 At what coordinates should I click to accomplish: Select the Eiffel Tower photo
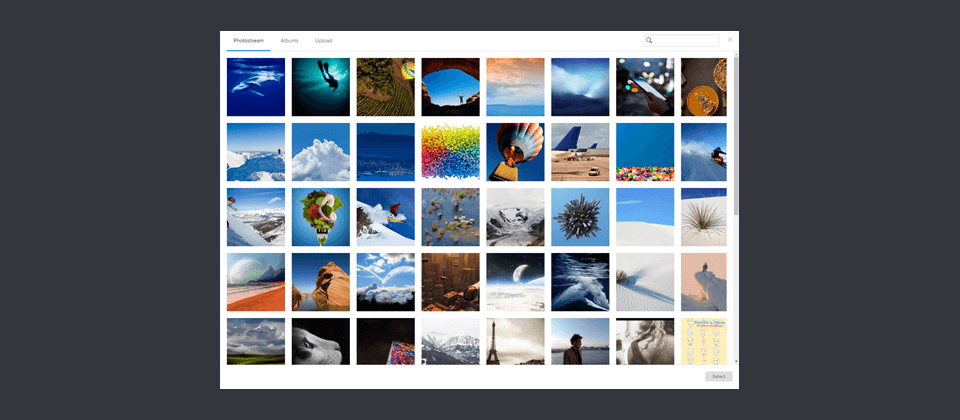[x=516, y=342]
